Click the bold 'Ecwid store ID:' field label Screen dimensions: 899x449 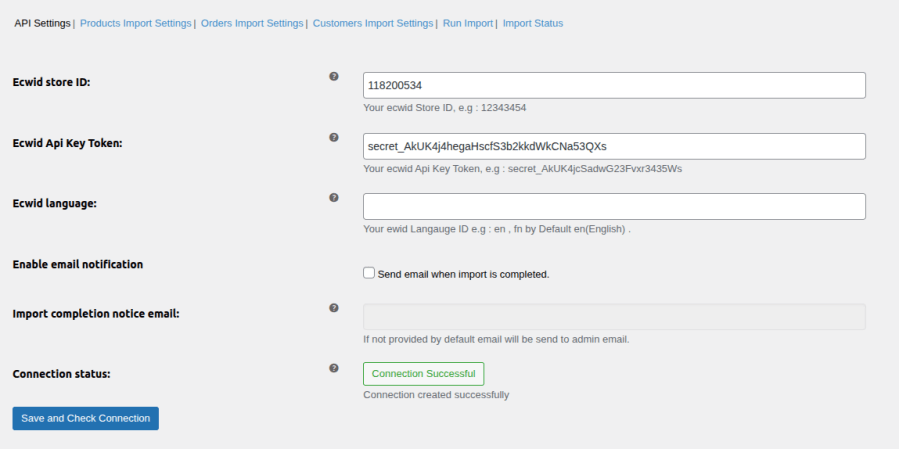coord(51,82)
